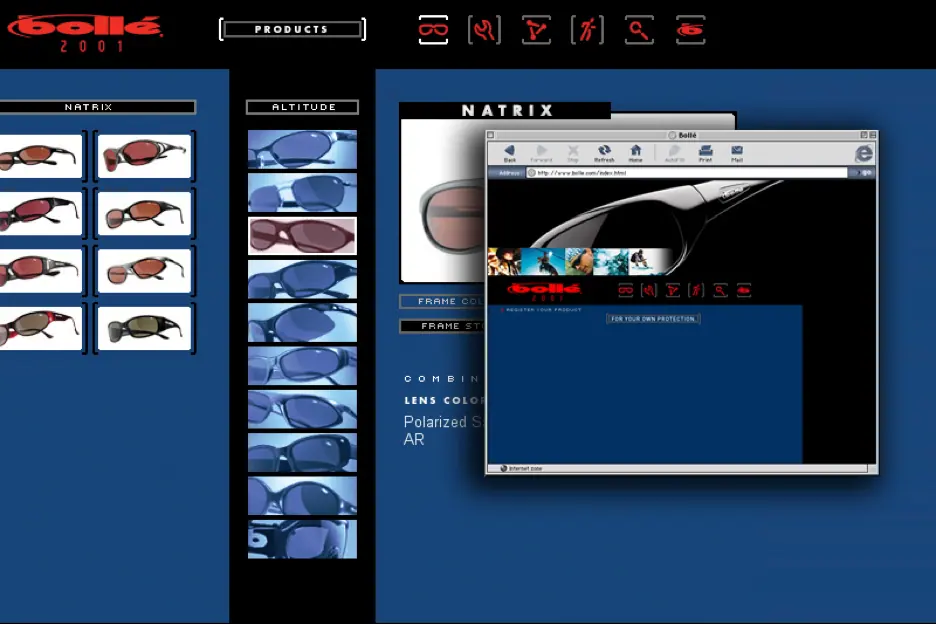
Task: Click the page icon left of the URL
Action: click(x=531, y=173)
